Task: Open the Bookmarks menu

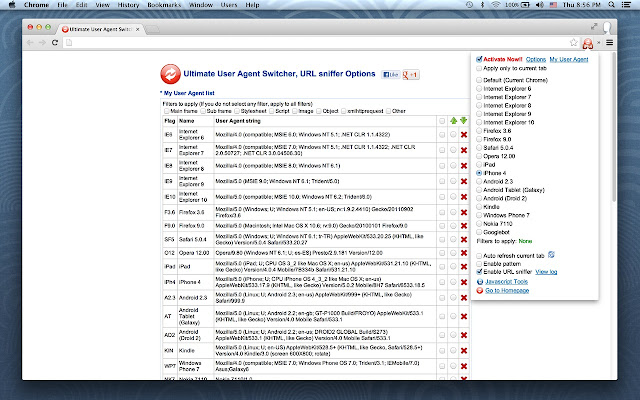Action: (164, 5)
